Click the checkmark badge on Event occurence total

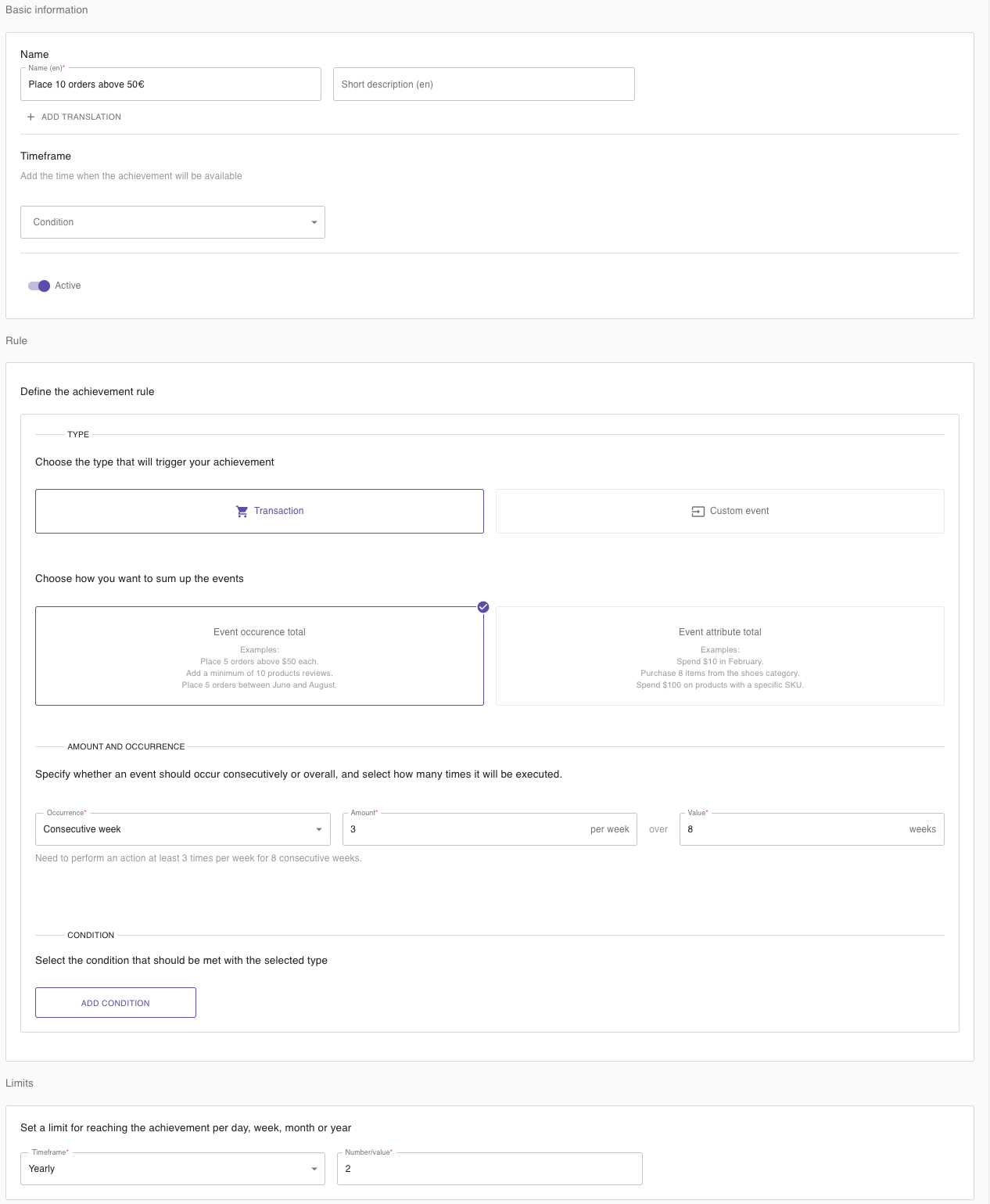coord(483,607)
